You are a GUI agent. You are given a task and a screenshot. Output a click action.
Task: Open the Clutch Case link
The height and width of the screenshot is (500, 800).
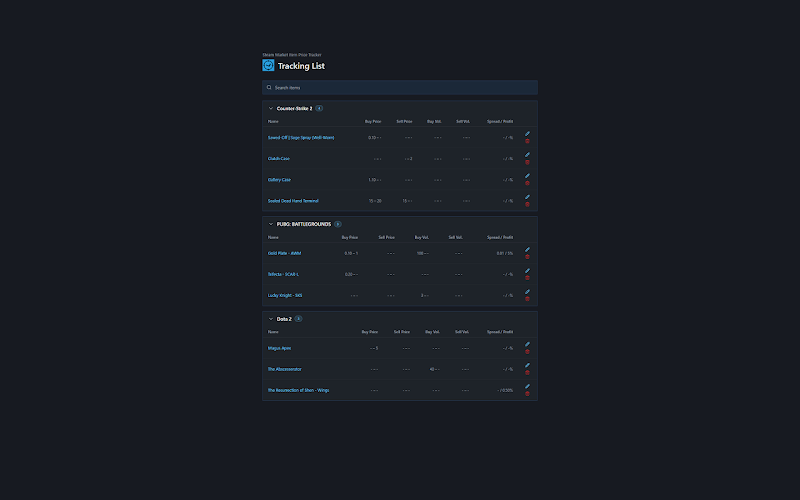click(x=279, y=159)
